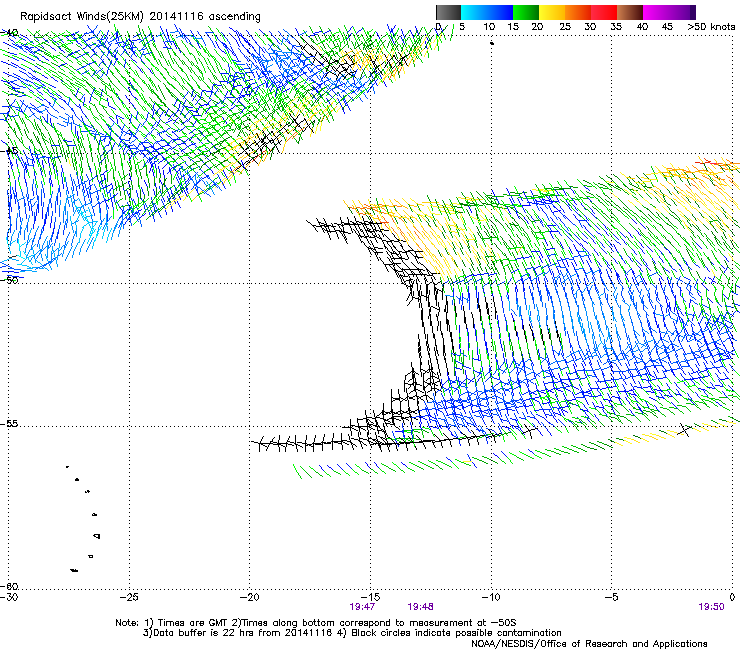This screenshot has width=740, height=650.
Task: Click the gray 0-5 knots color swatch
Action: click(x=448, y=12)
